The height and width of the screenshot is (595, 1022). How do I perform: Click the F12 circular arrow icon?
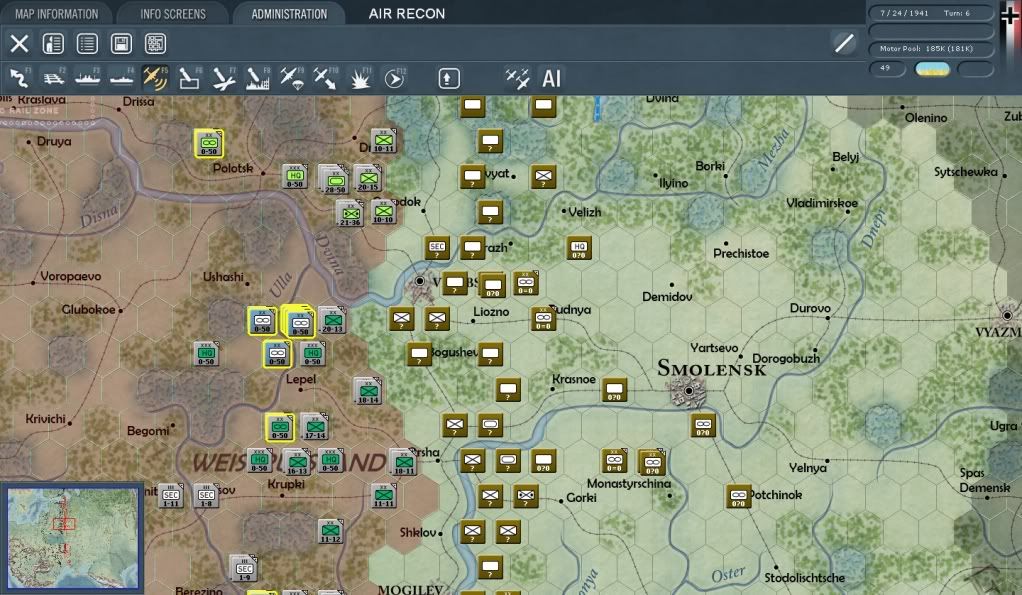click(394, 78)
